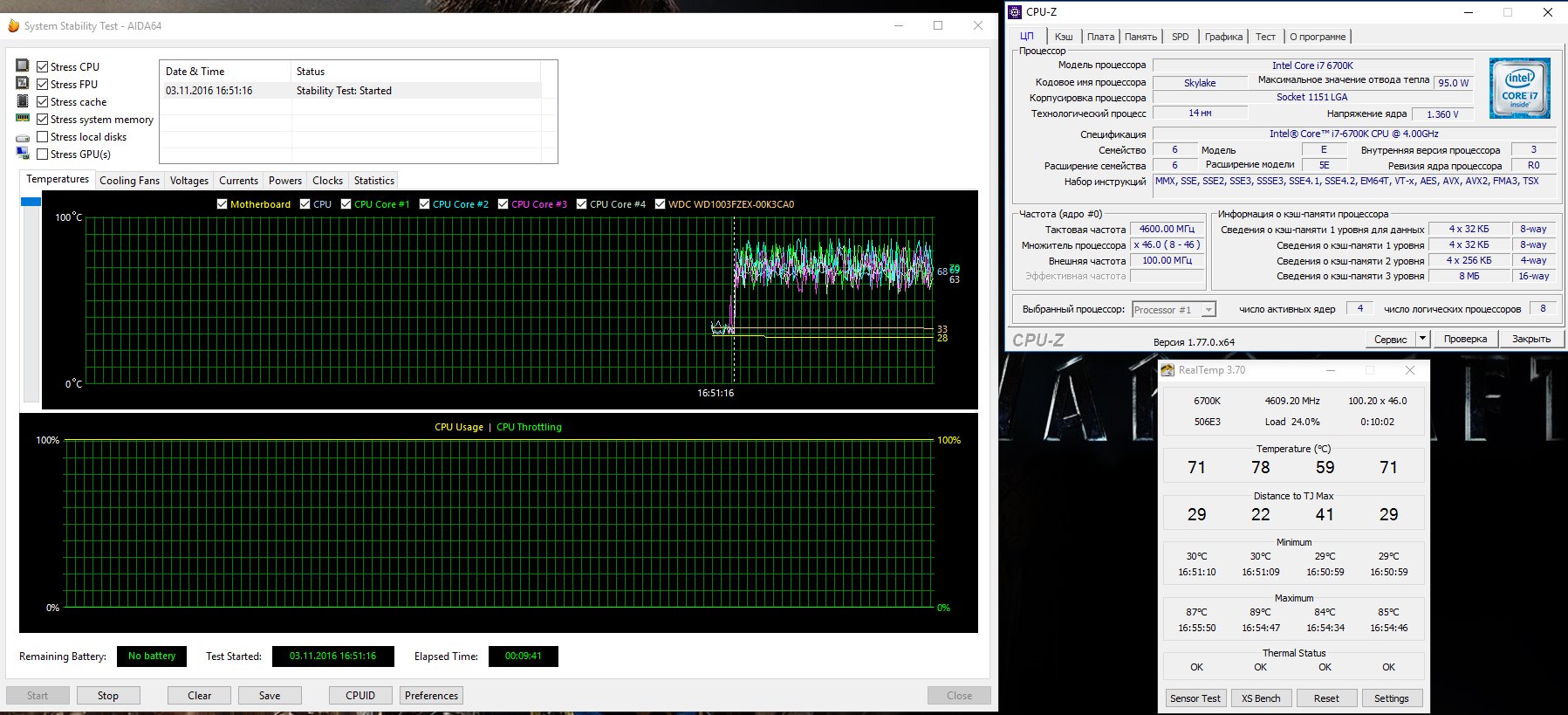Viewport: 1568px width, 715px height.
Task: Click the monitor icon beside Stress GPU(s)
Action: (23, 153)
